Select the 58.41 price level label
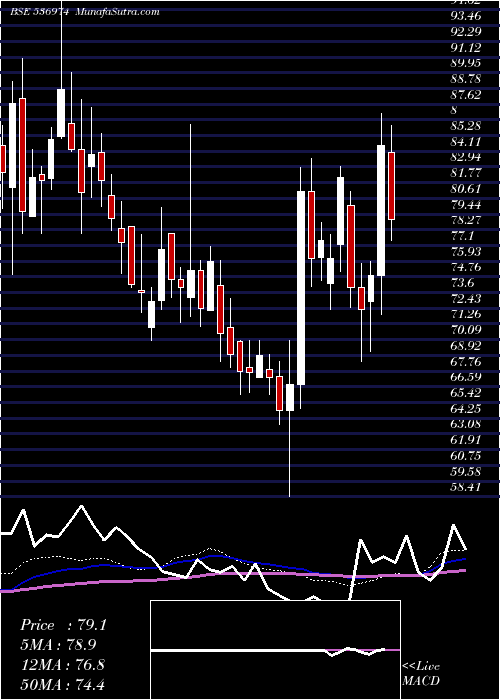Viewport: 500px width, 700px height. pos(466,487)
